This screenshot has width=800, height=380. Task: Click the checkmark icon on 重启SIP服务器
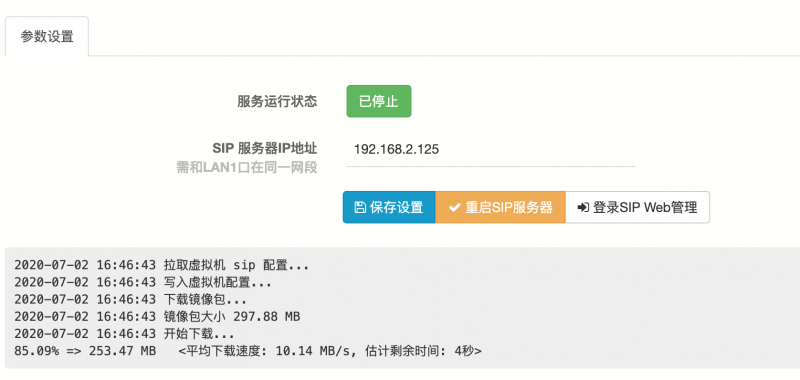click(454, 208)
